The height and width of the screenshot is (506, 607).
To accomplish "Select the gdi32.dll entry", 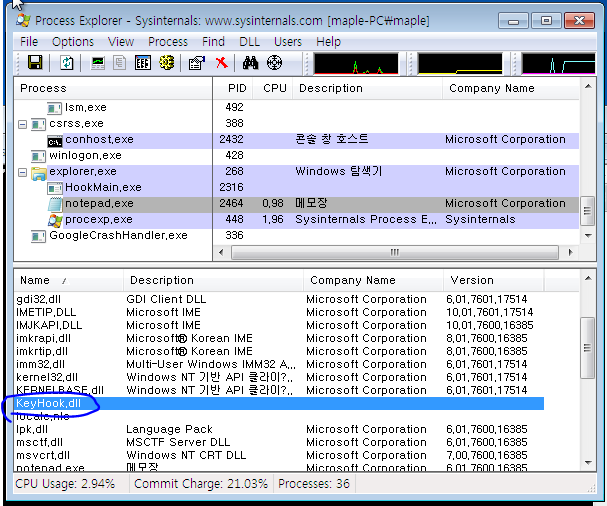I will pyautogui.click(x=279, y=299).
